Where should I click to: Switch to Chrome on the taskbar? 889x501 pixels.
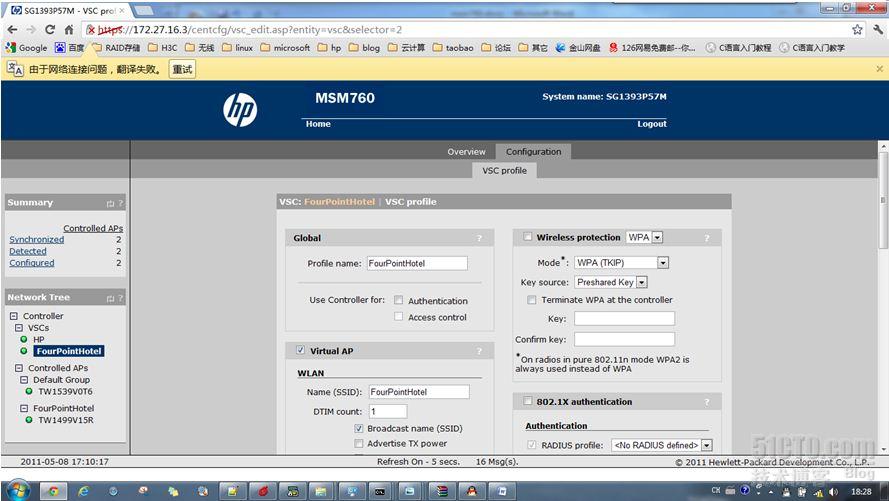(54, 491)
